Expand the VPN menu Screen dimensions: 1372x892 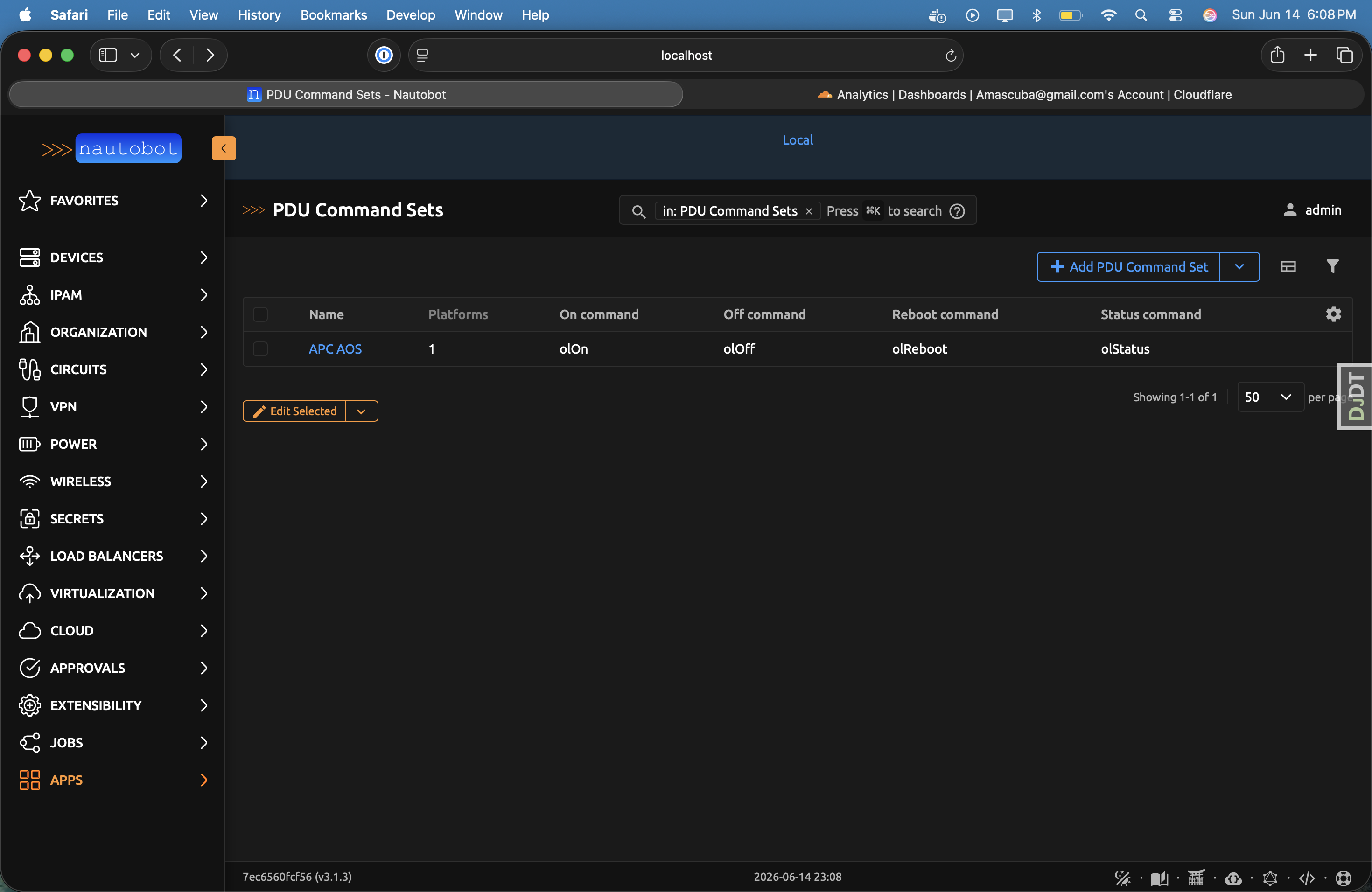pos(112,407)
